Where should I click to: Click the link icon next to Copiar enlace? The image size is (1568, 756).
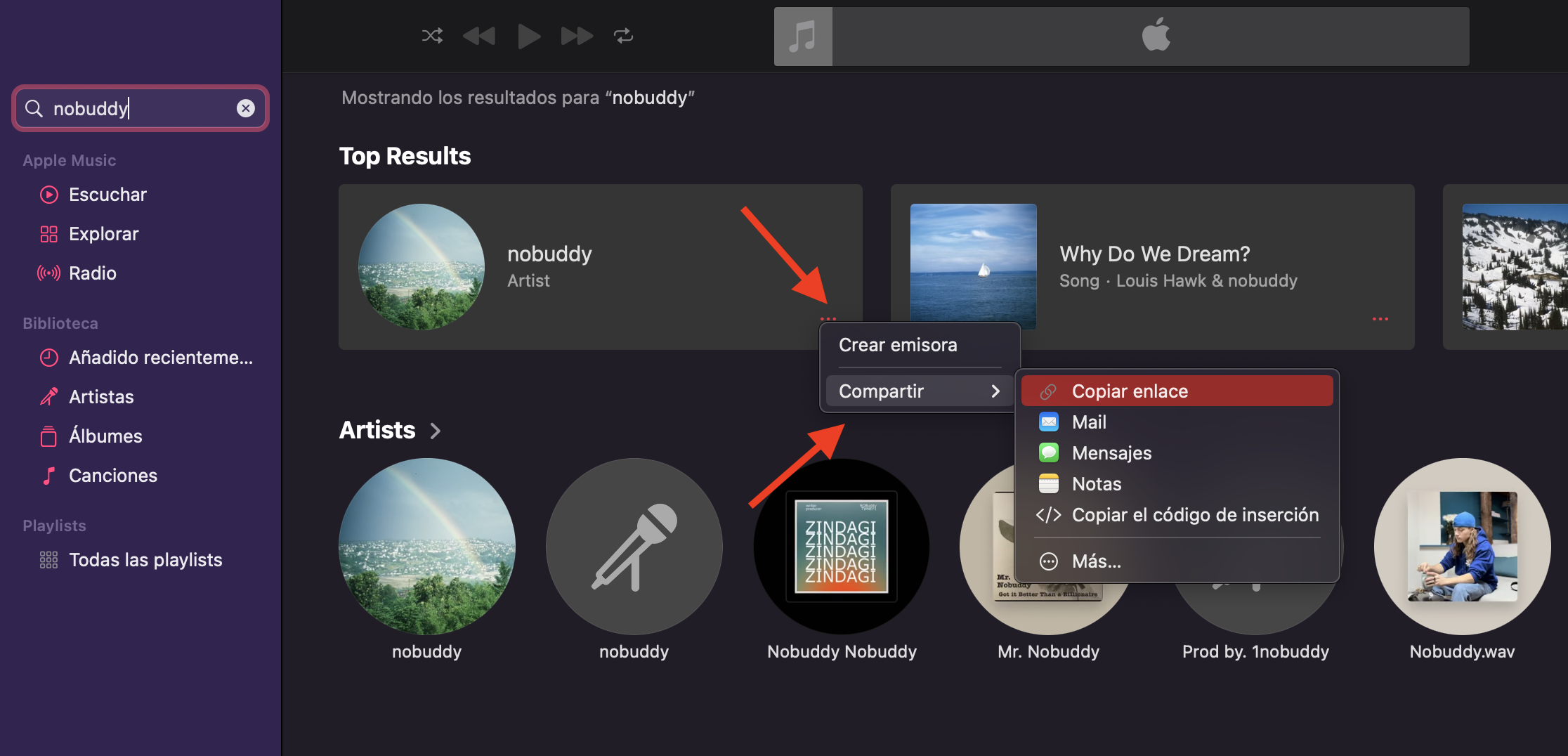pyautogui.click(x=1048, y=391)
